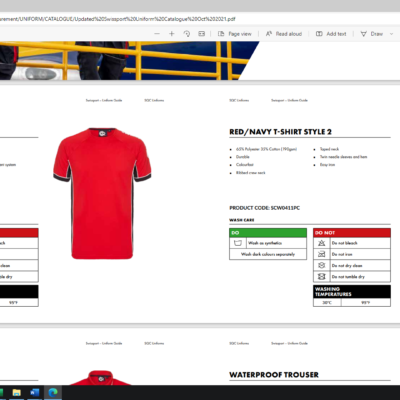Click the wash tub icon in the DO table
The width and height of the screenshot is (400, 400).
tap(238, 243)
